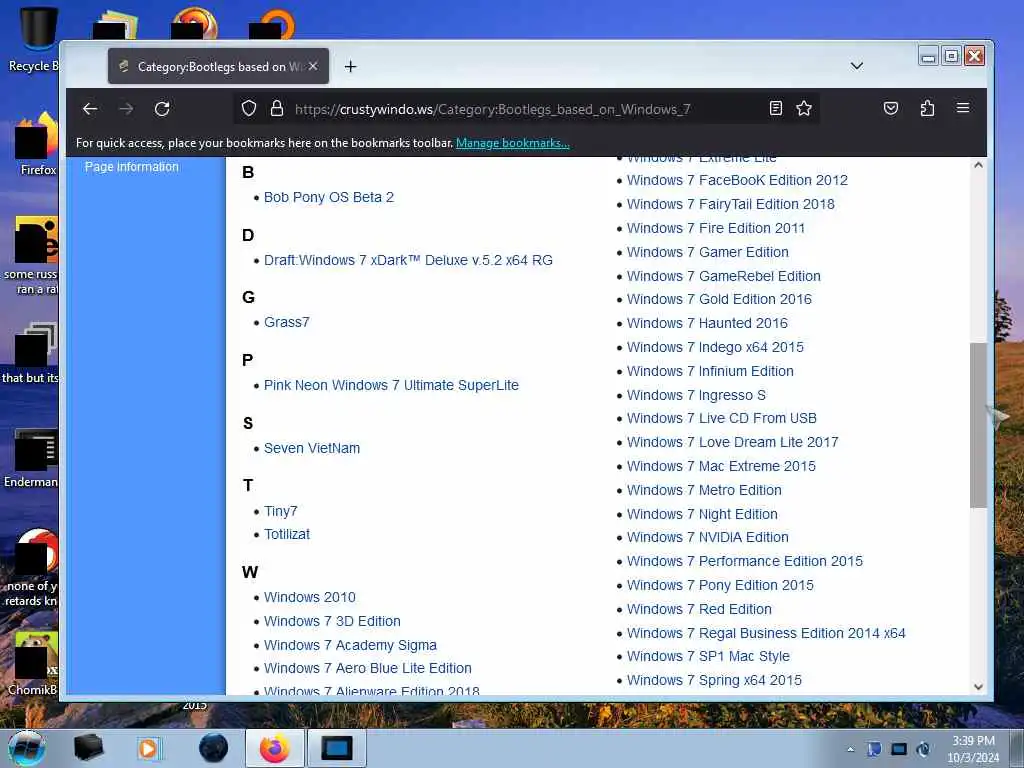
Task: Open Windows 7 GameRebel Edition
Action: coord(724,276)
